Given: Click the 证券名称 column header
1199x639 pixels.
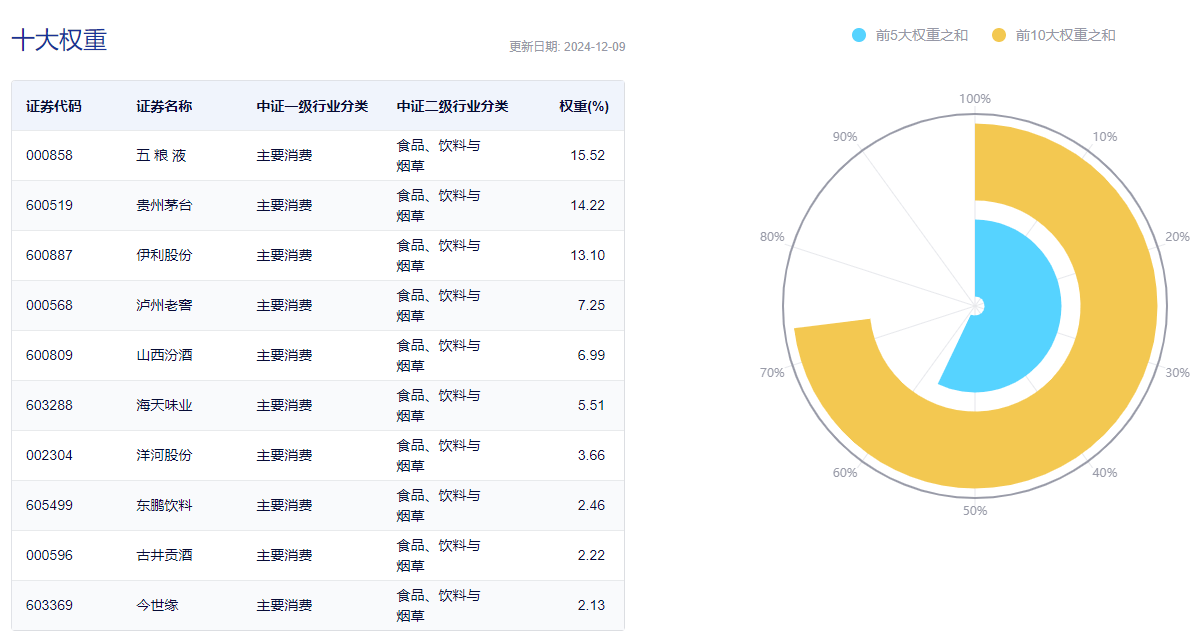Looking at the screenshot, I should coord(164,106).
